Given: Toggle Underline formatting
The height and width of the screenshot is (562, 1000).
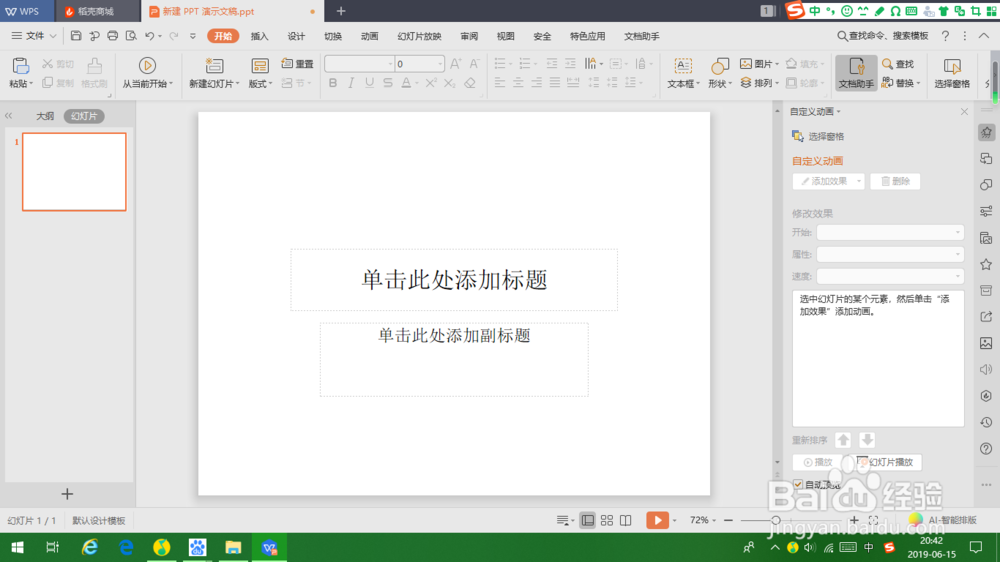Looking at the screenshot, I should point(369,83).
